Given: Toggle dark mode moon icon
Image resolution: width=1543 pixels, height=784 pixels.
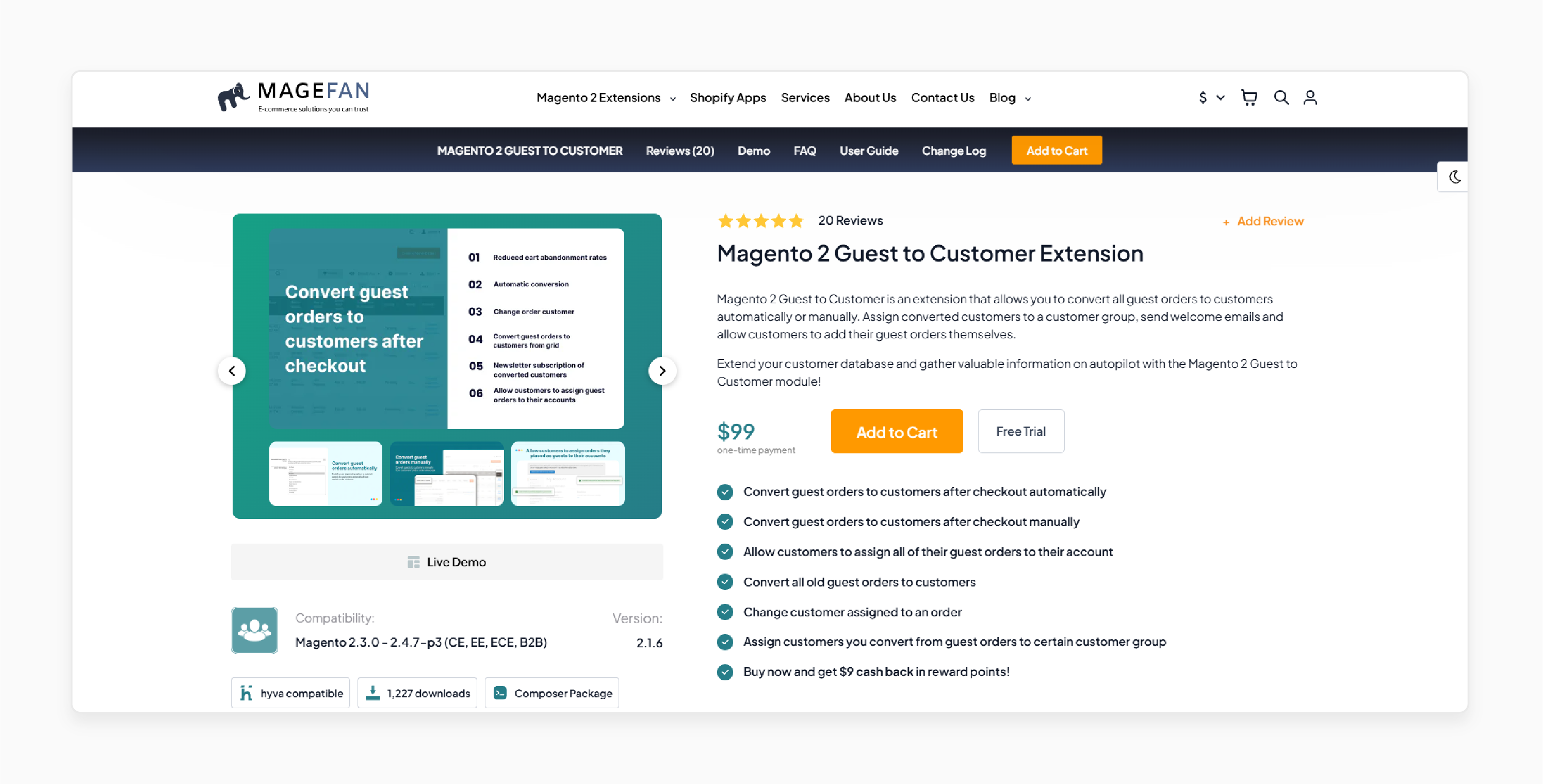Looking at the screenshot, I should [x=1455, y=177].
